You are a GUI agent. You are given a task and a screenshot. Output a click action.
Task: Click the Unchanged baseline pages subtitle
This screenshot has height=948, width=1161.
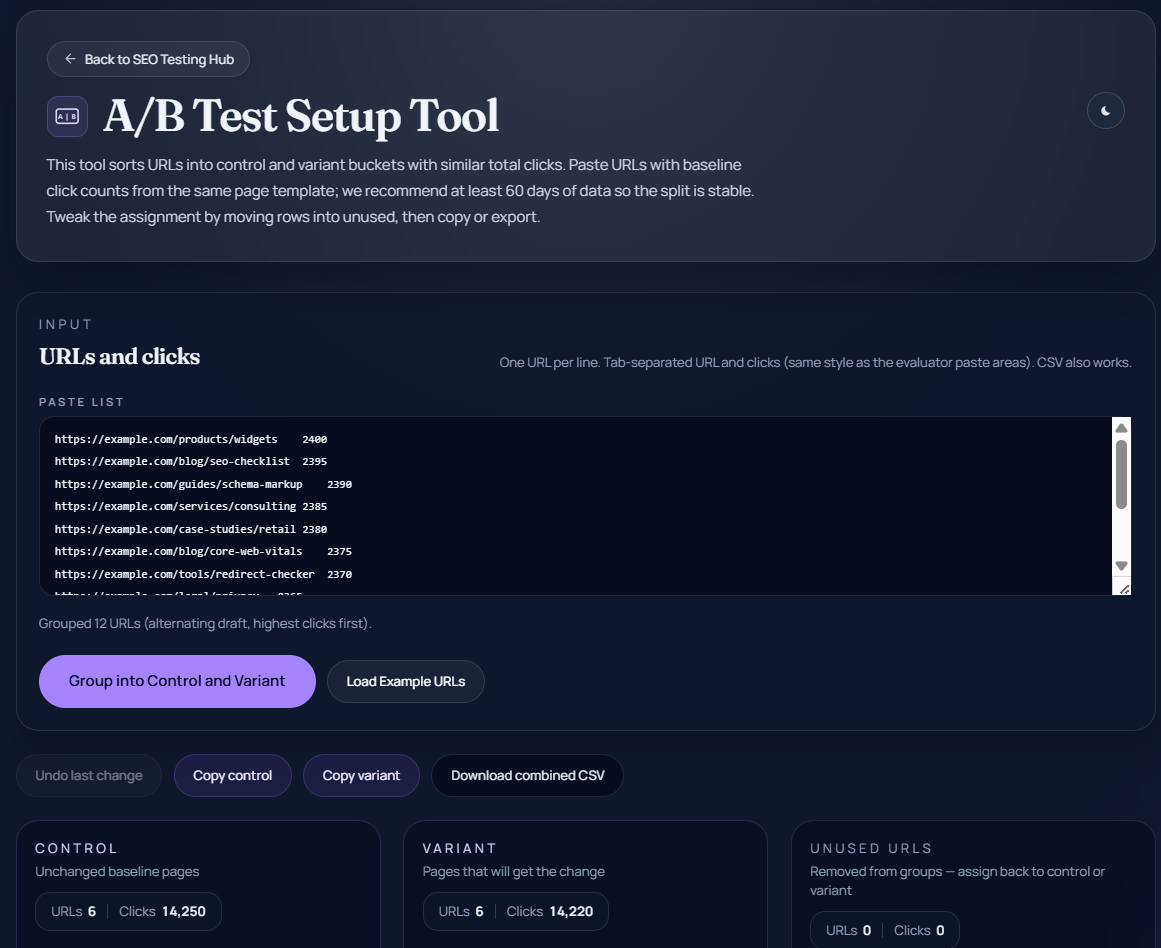[x=117, y=872]
